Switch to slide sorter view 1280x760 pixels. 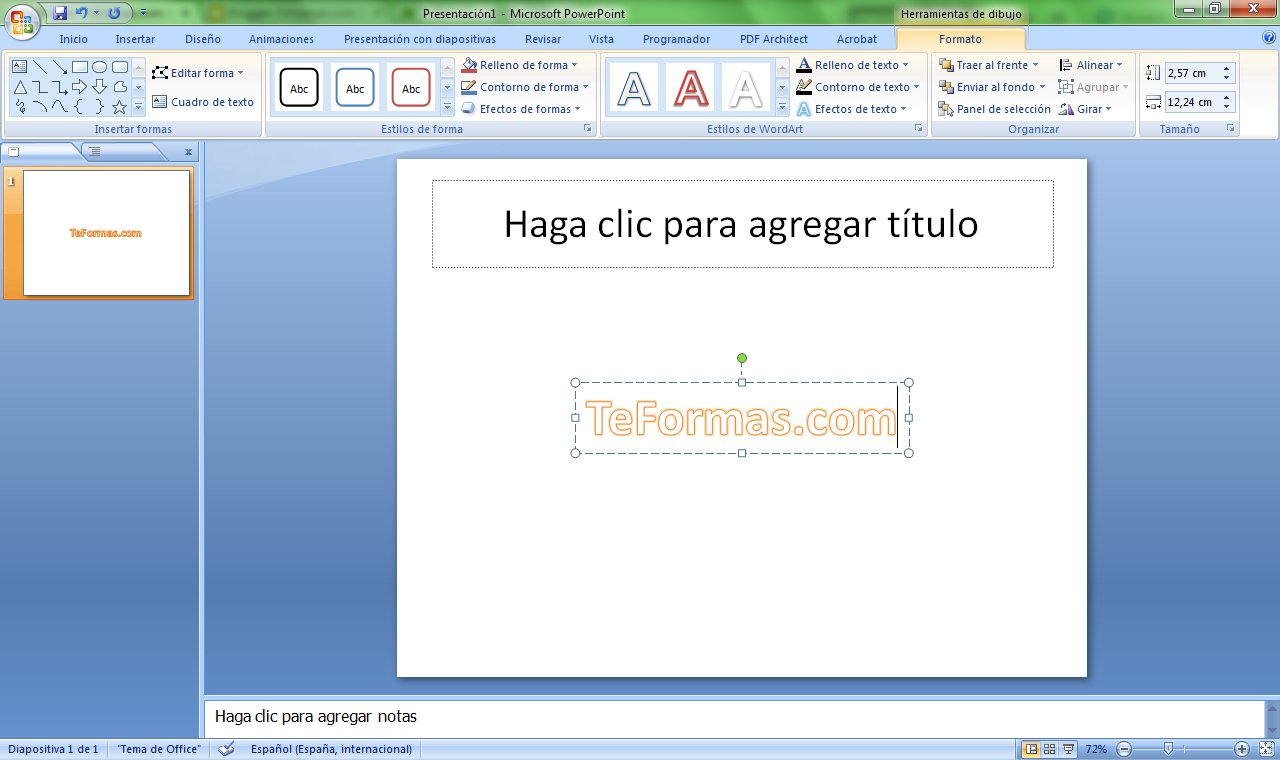click(1049, 749)
